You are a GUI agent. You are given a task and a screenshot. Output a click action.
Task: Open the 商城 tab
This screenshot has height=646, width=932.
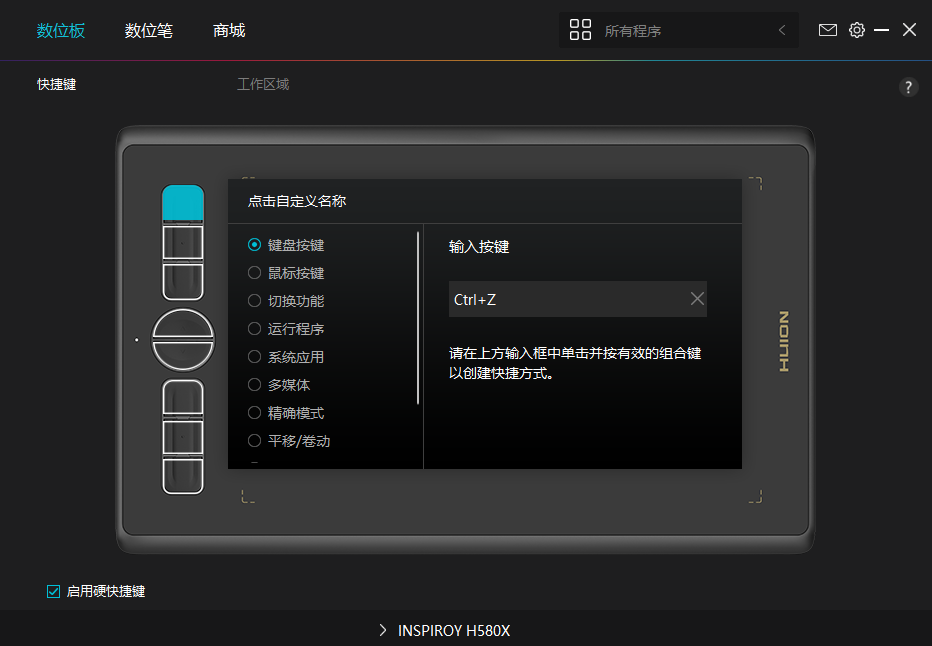click(x=229, y=30)
